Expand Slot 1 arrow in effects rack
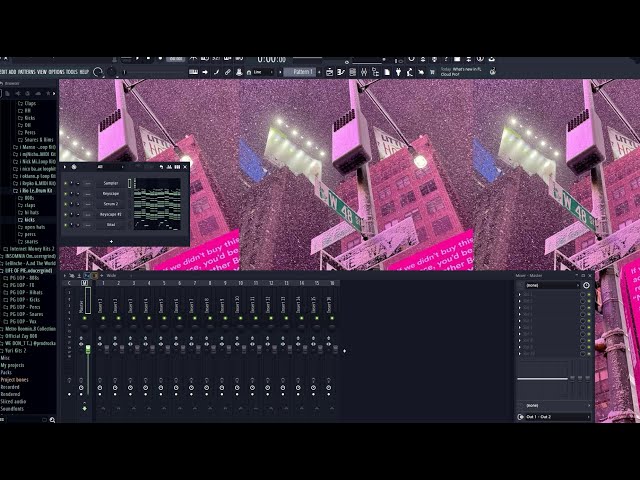Viewport: 640px width, 480px height. (520, 295)
